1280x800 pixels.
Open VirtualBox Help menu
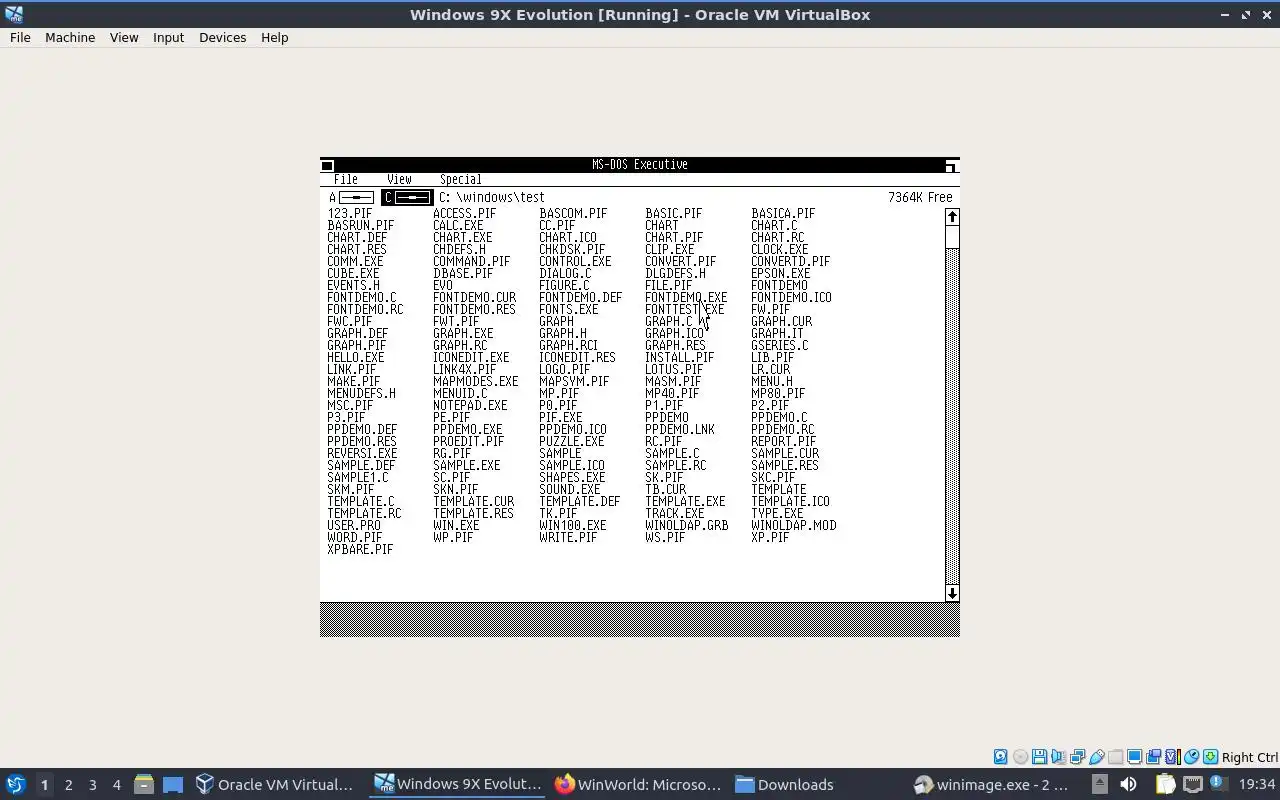tap(274, 37)
